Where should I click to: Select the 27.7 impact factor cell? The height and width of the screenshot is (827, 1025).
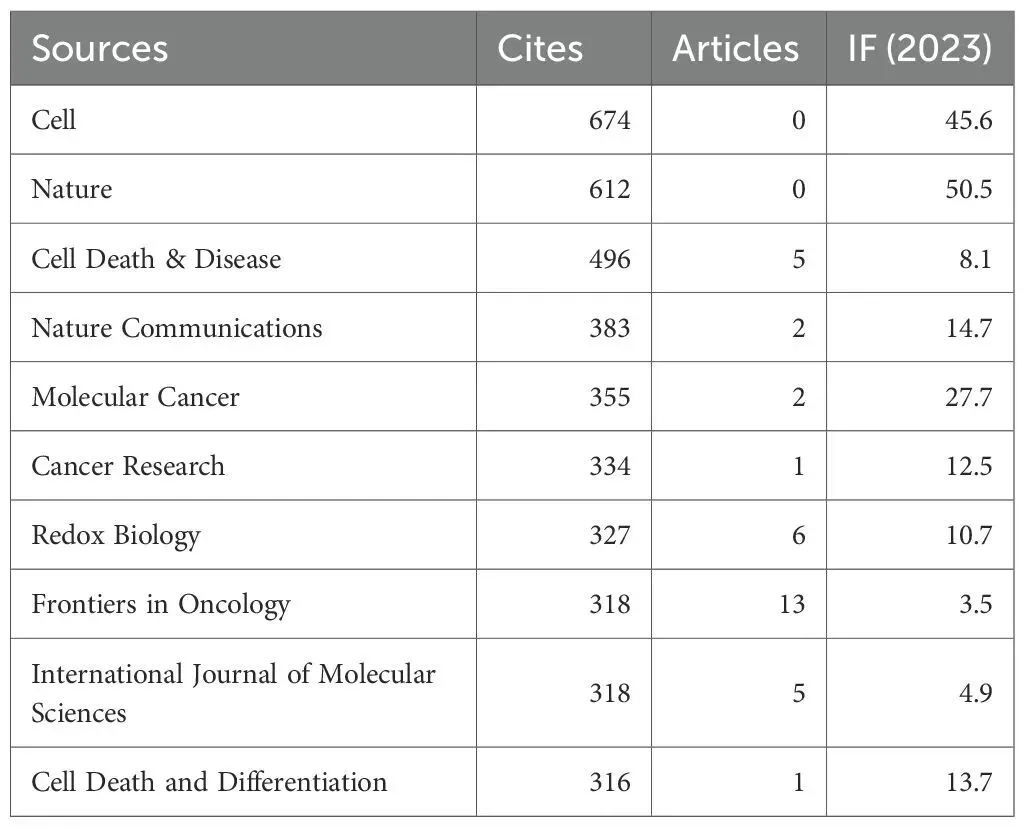click(x=969, y=397)
